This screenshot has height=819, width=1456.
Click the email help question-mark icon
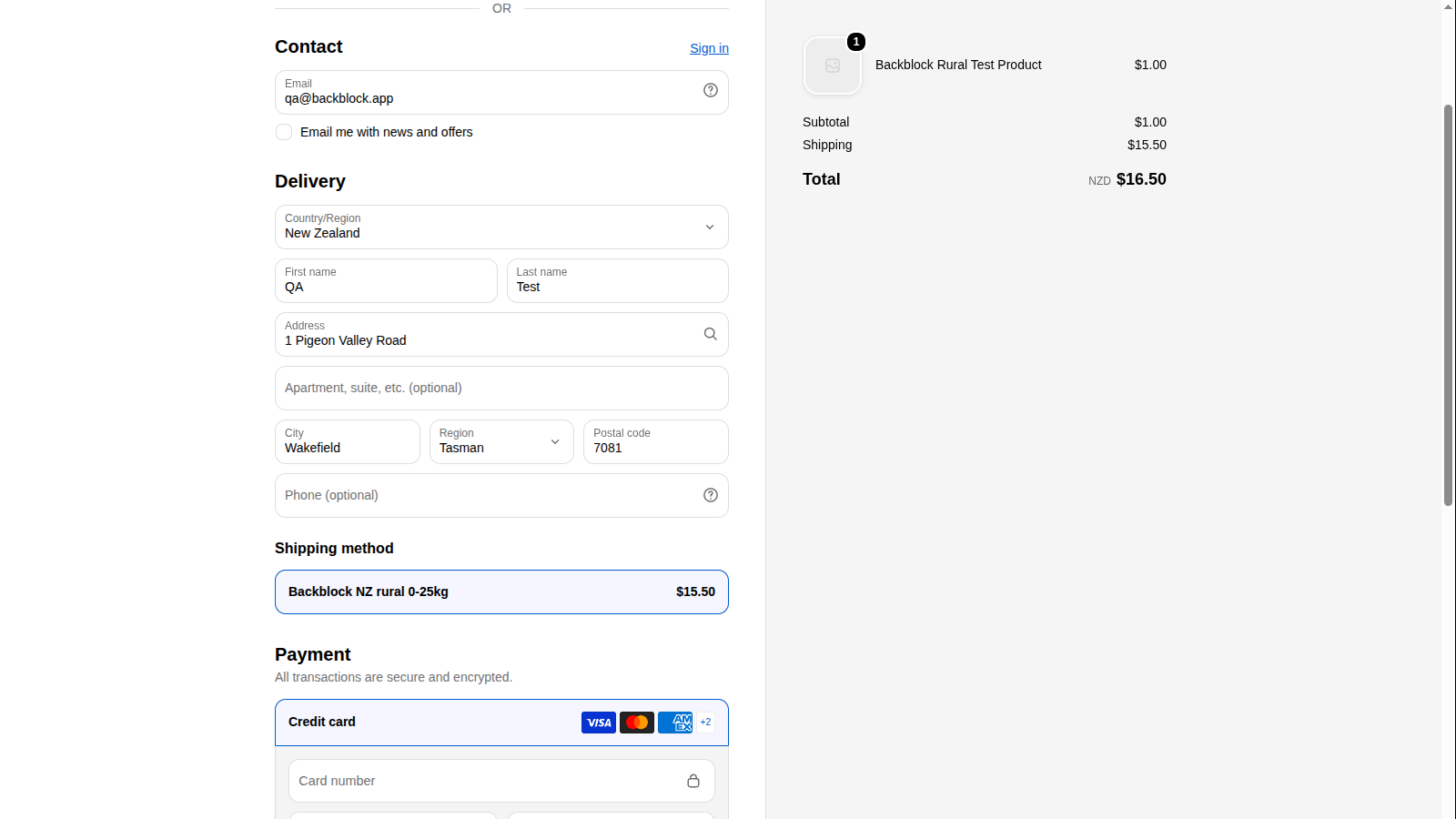711,90
